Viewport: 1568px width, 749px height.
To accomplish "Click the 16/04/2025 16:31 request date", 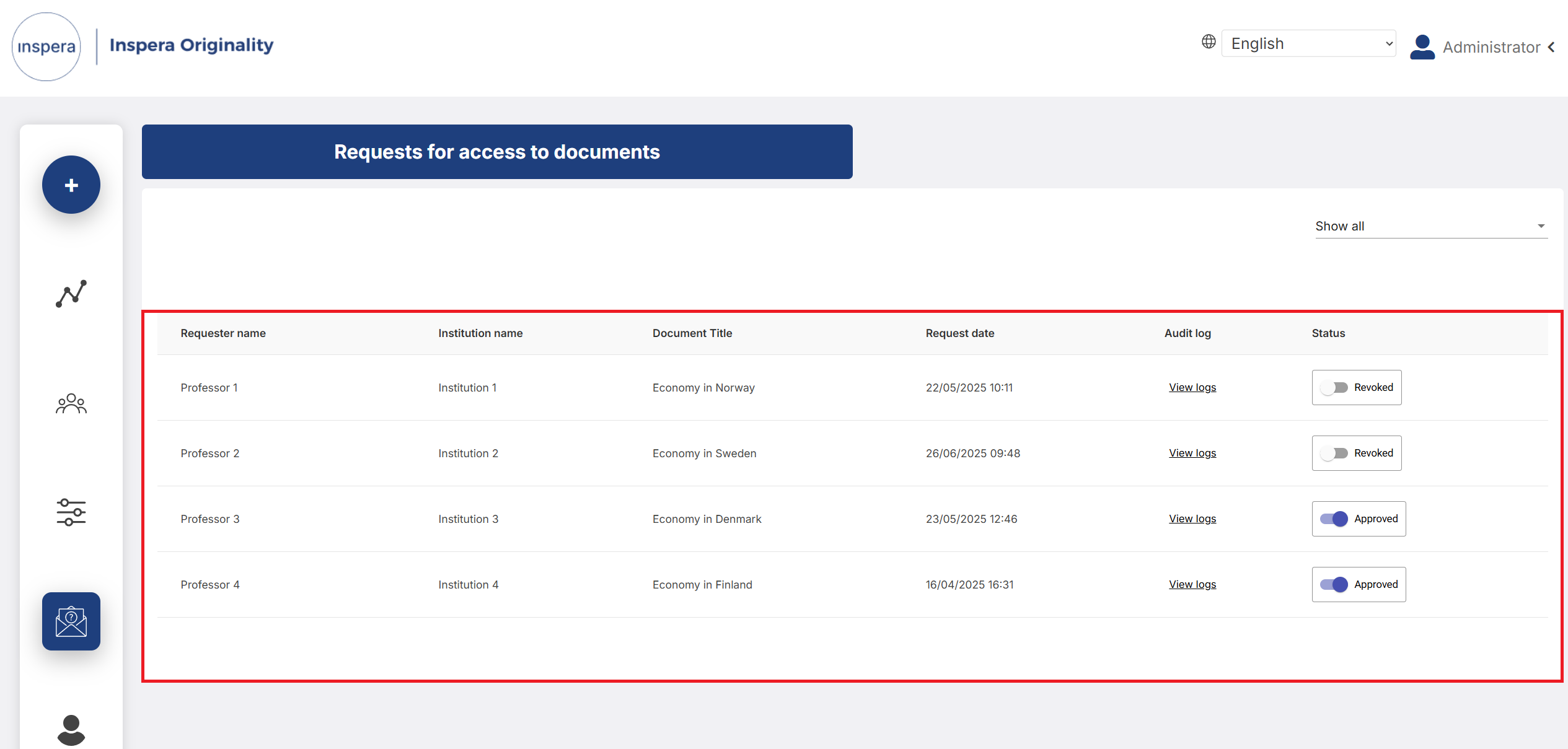I will click(969, 585).
